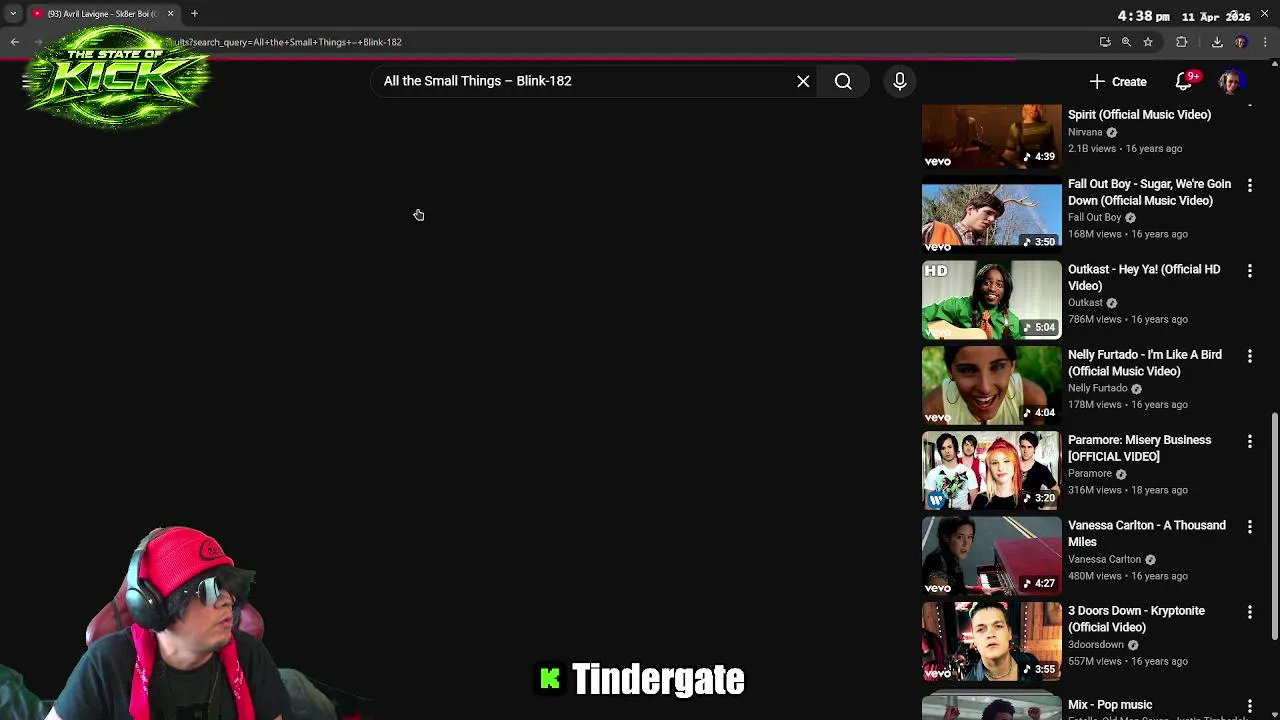The height and width of the screenshot is (720, 1280).
Task: Visit the Paramore channel name
Action: pyautogui.click(x=1090, y=473)
